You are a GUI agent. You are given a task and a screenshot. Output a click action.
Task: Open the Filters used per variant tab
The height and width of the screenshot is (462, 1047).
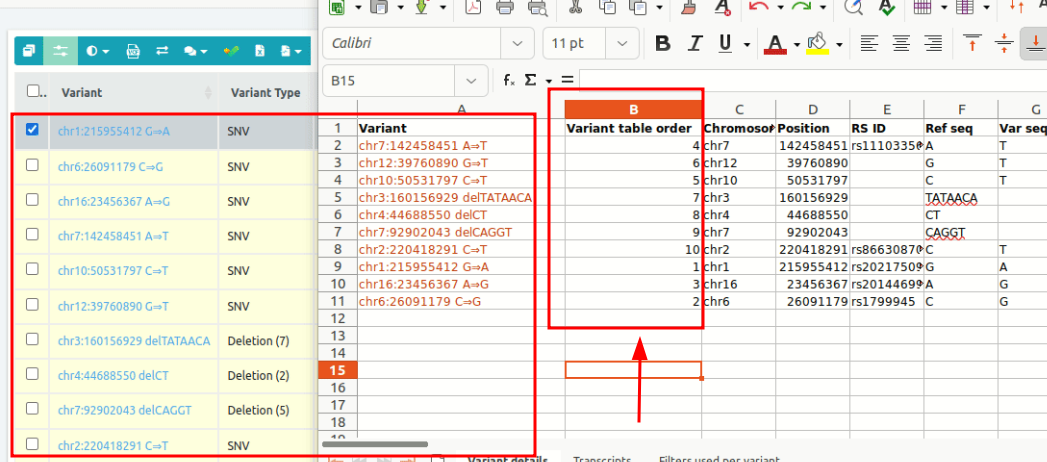[x=718, y=459]
